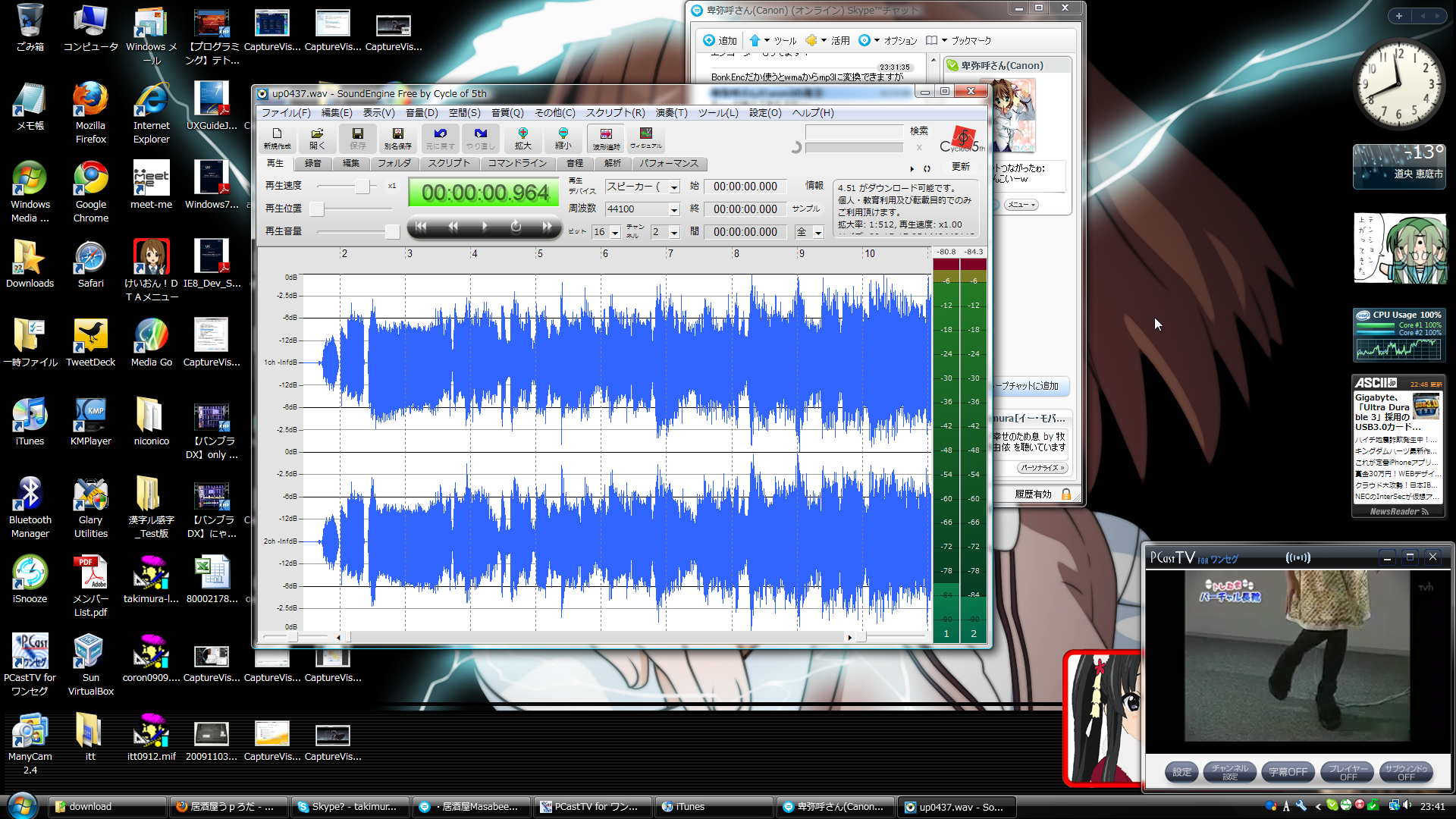Click the チャンネル設定 button in PCastTV
This screenshot has height=819, width=1456.
coord(1230,772)
